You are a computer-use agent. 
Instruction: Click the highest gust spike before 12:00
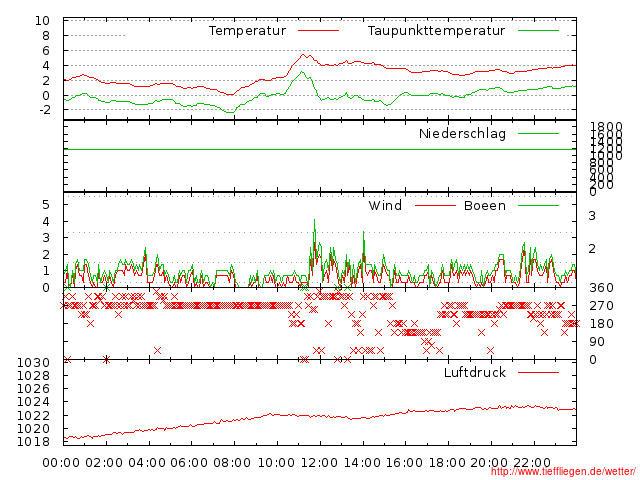(x=314, y=220)
